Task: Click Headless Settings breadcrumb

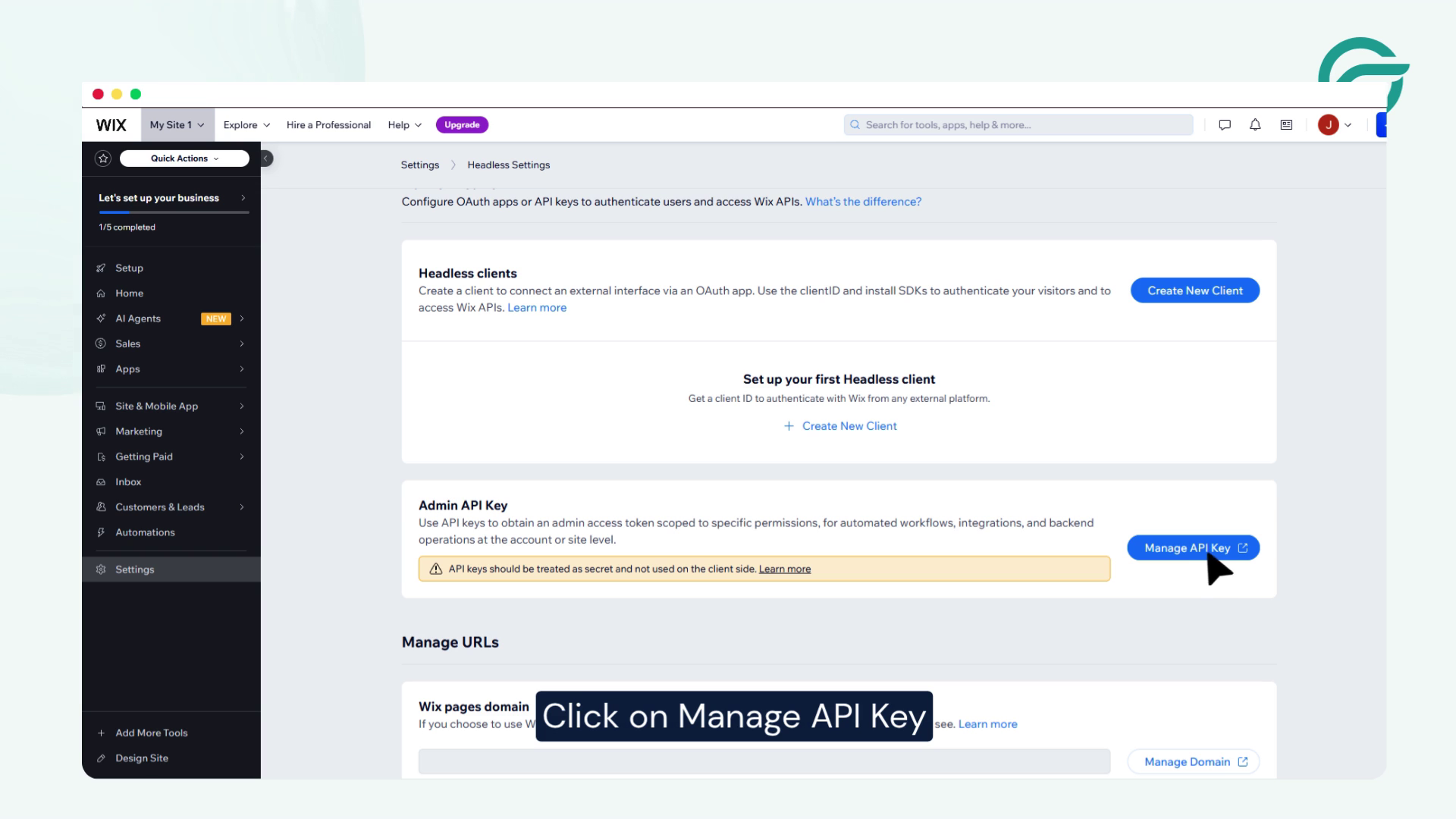Action: point(509,165)
